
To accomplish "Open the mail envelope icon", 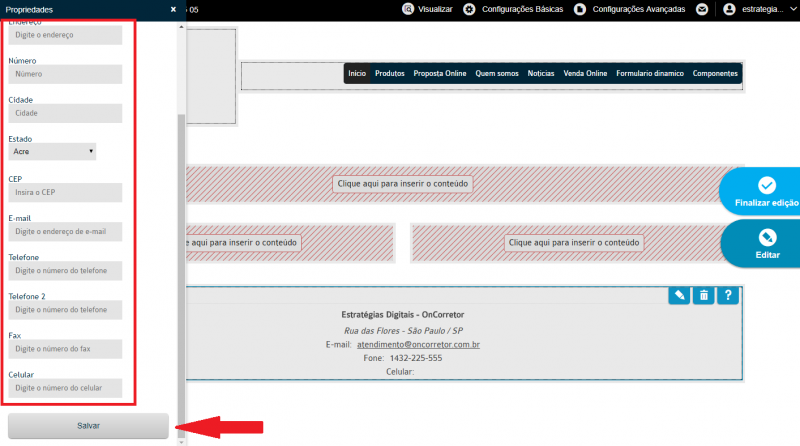I will tap(702, 9).
